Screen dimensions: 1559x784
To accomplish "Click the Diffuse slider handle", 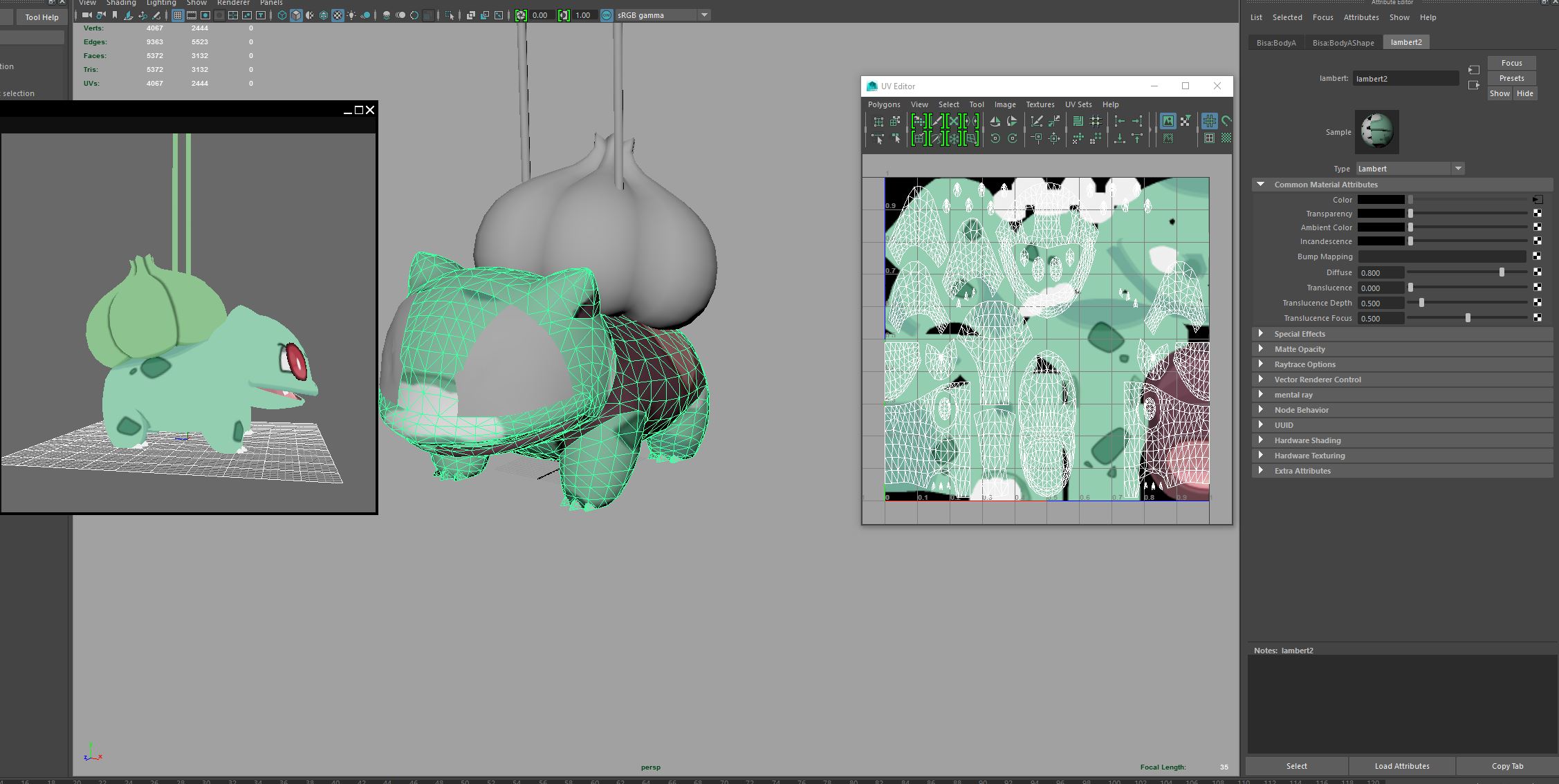I will (1502, 272).
